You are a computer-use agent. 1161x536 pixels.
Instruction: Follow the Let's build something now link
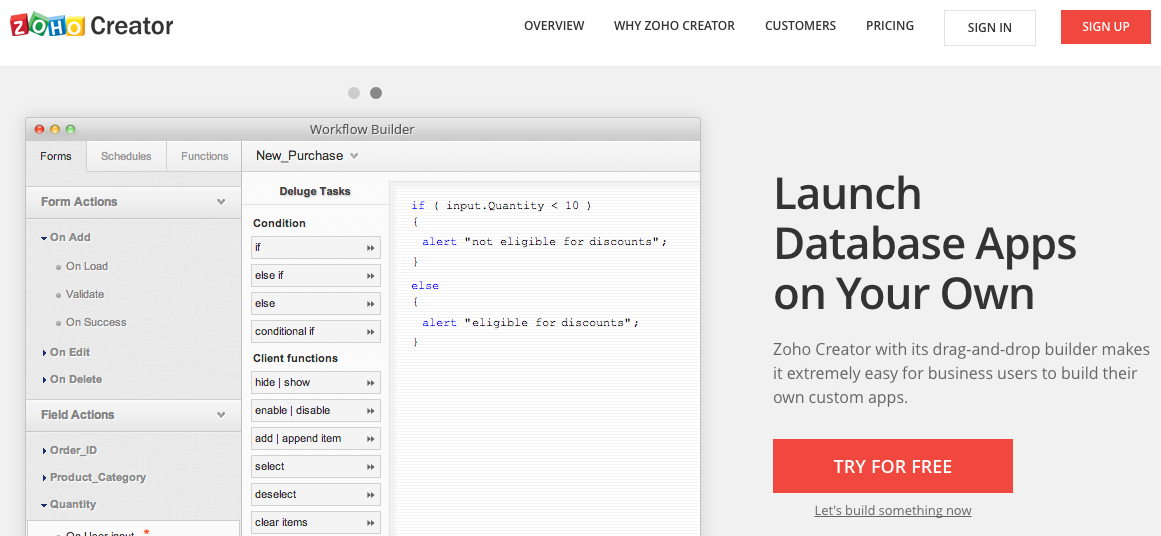(892, 511)
